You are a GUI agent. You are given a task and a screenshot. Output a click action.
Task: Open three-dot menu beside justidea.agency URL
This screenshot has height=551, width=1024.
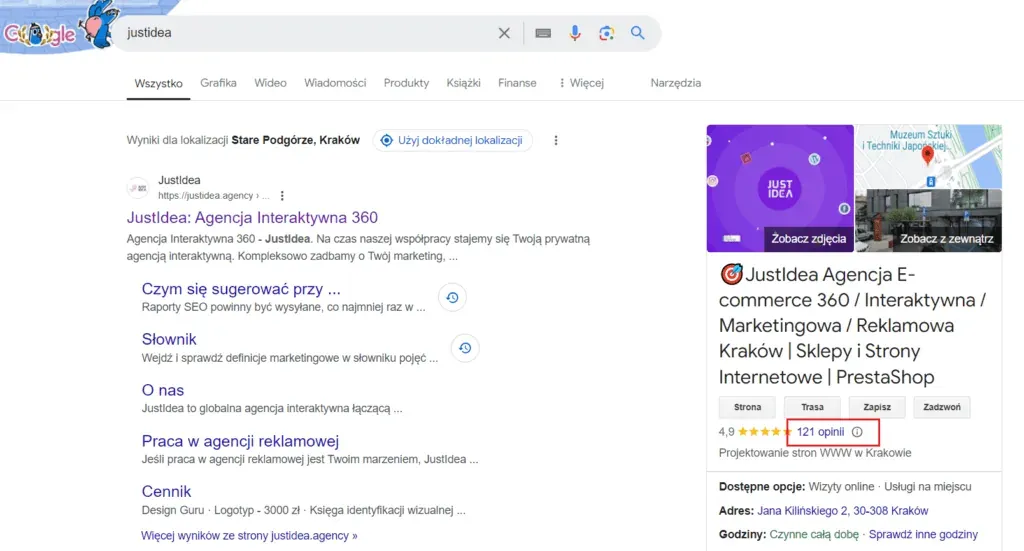click(x=282, y=195)
